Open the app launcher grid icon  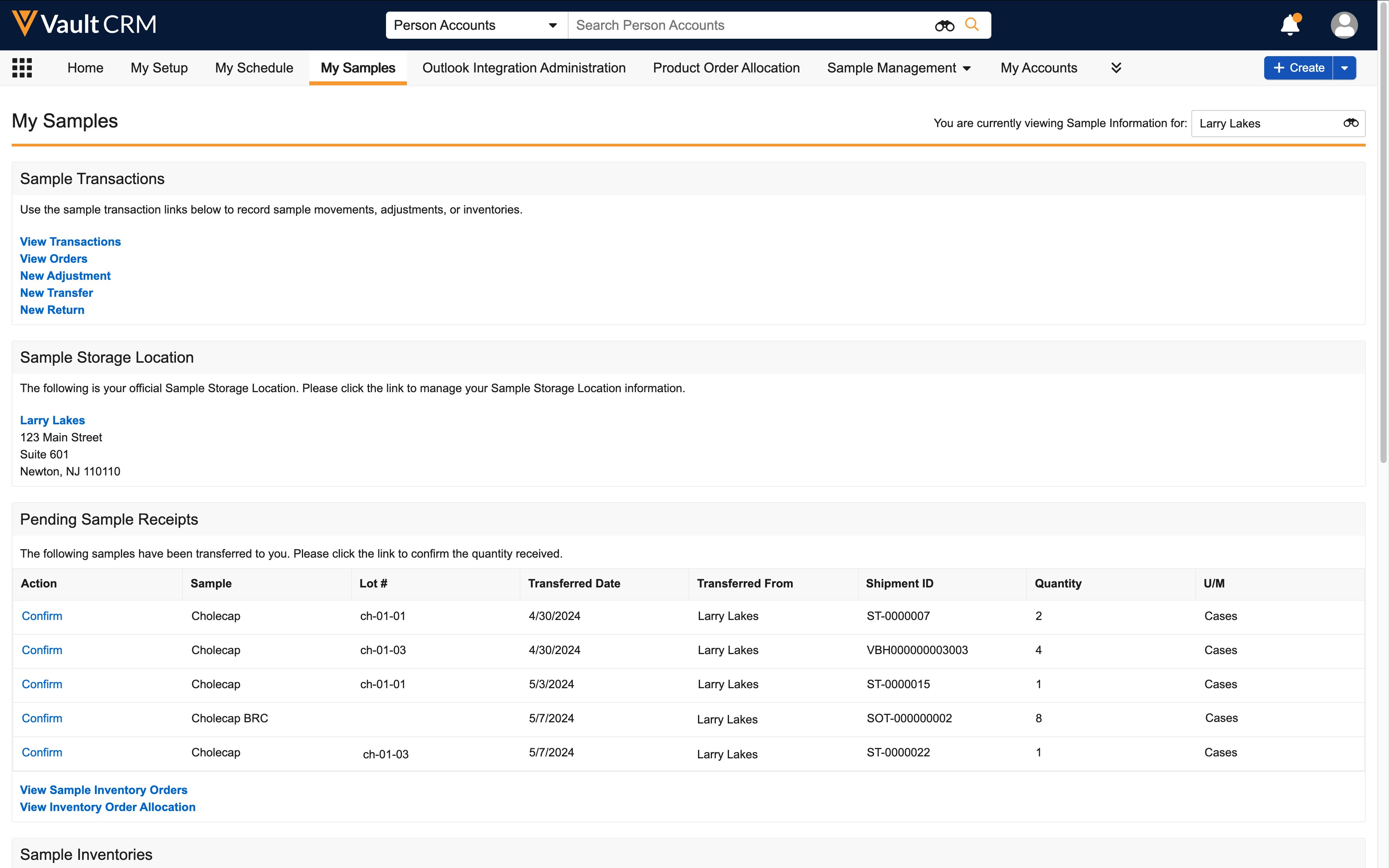click(22, 68)
